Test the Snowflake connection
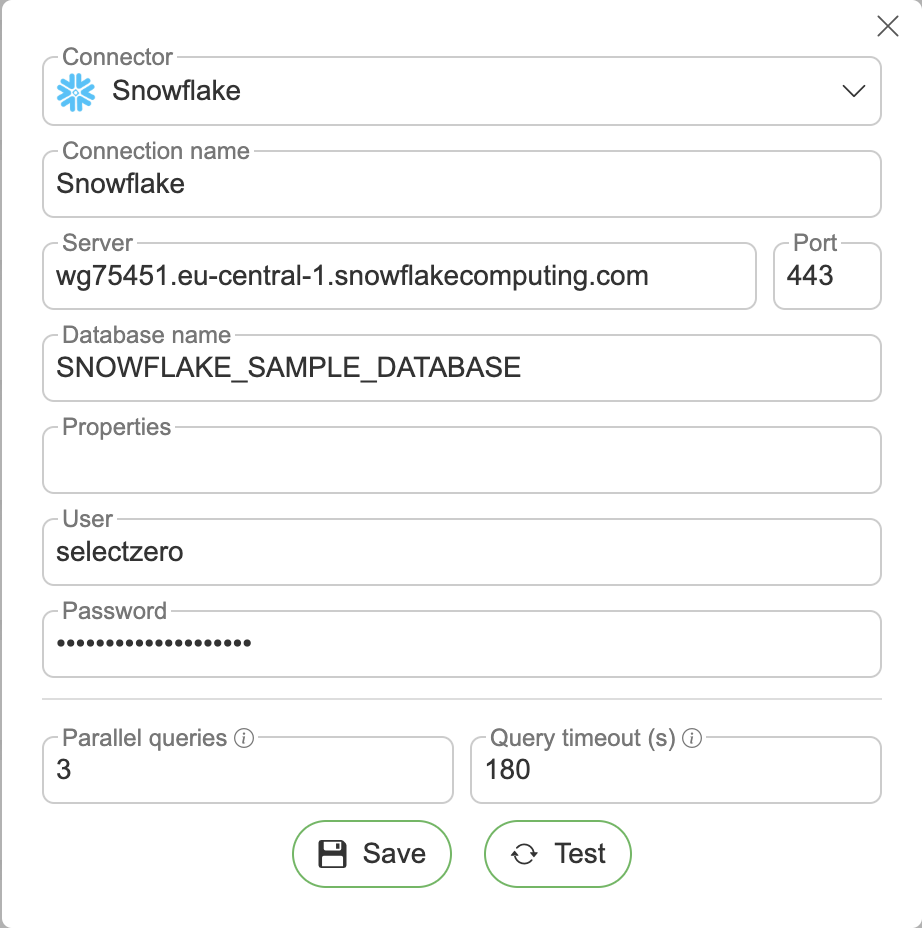Screen dimensions: 922x928 click(558, 854)
